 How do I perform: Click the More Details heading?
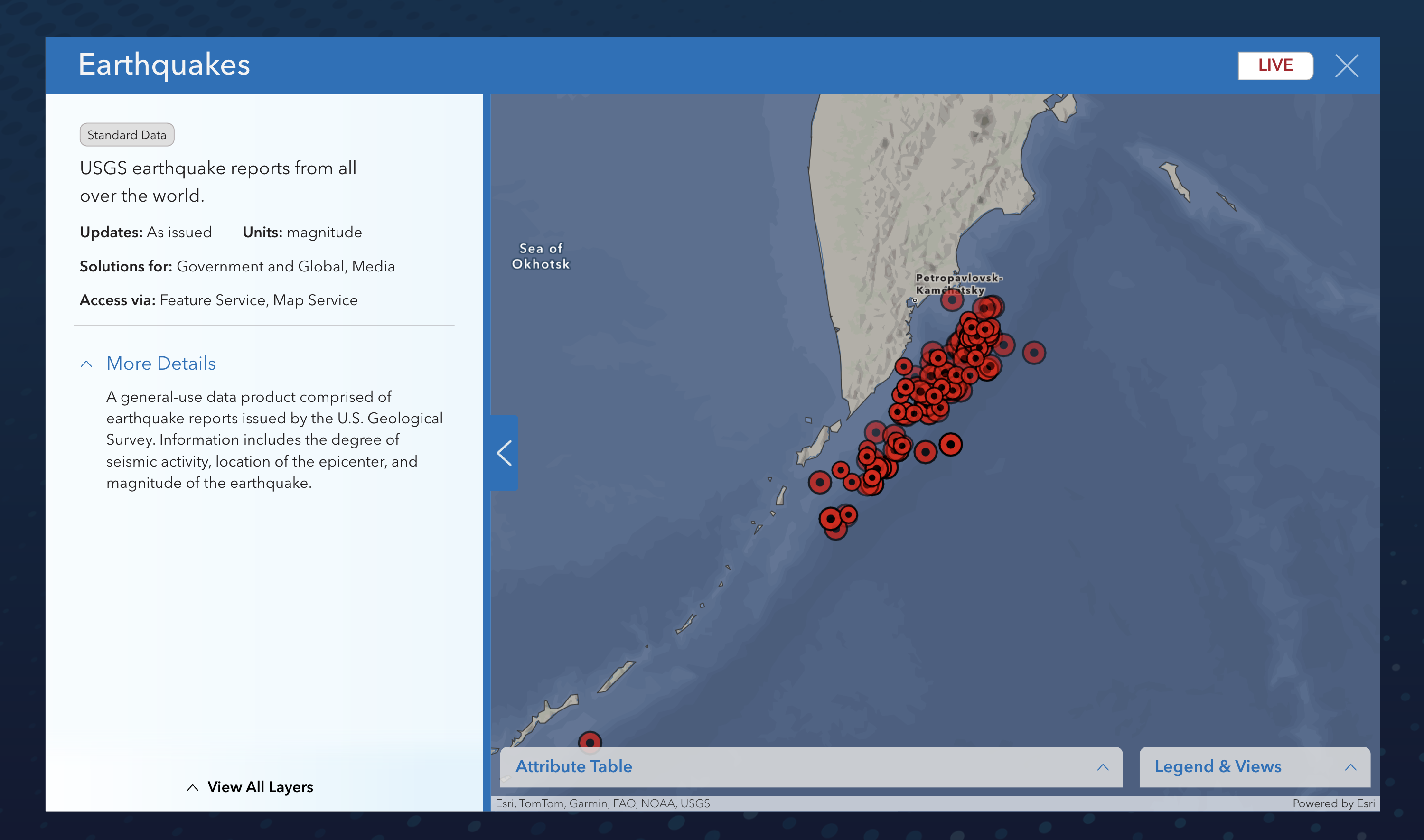click(161, 364)
